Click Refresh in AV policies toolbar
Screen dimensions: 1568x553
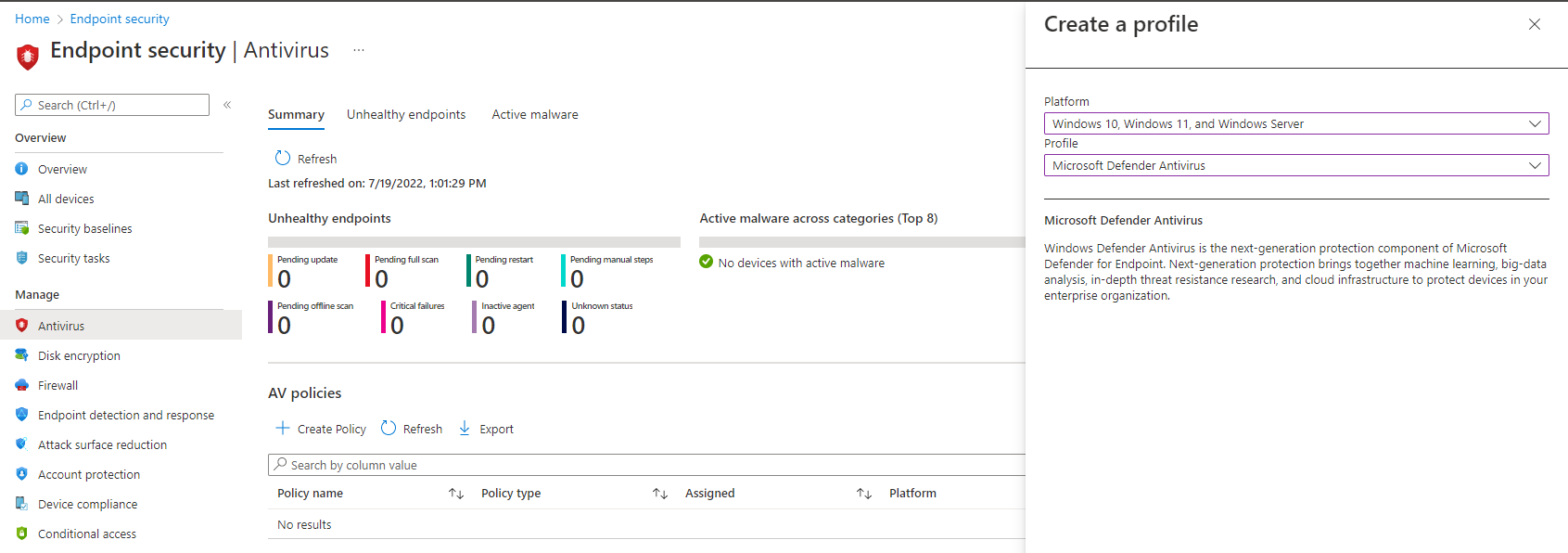[412, 429]
